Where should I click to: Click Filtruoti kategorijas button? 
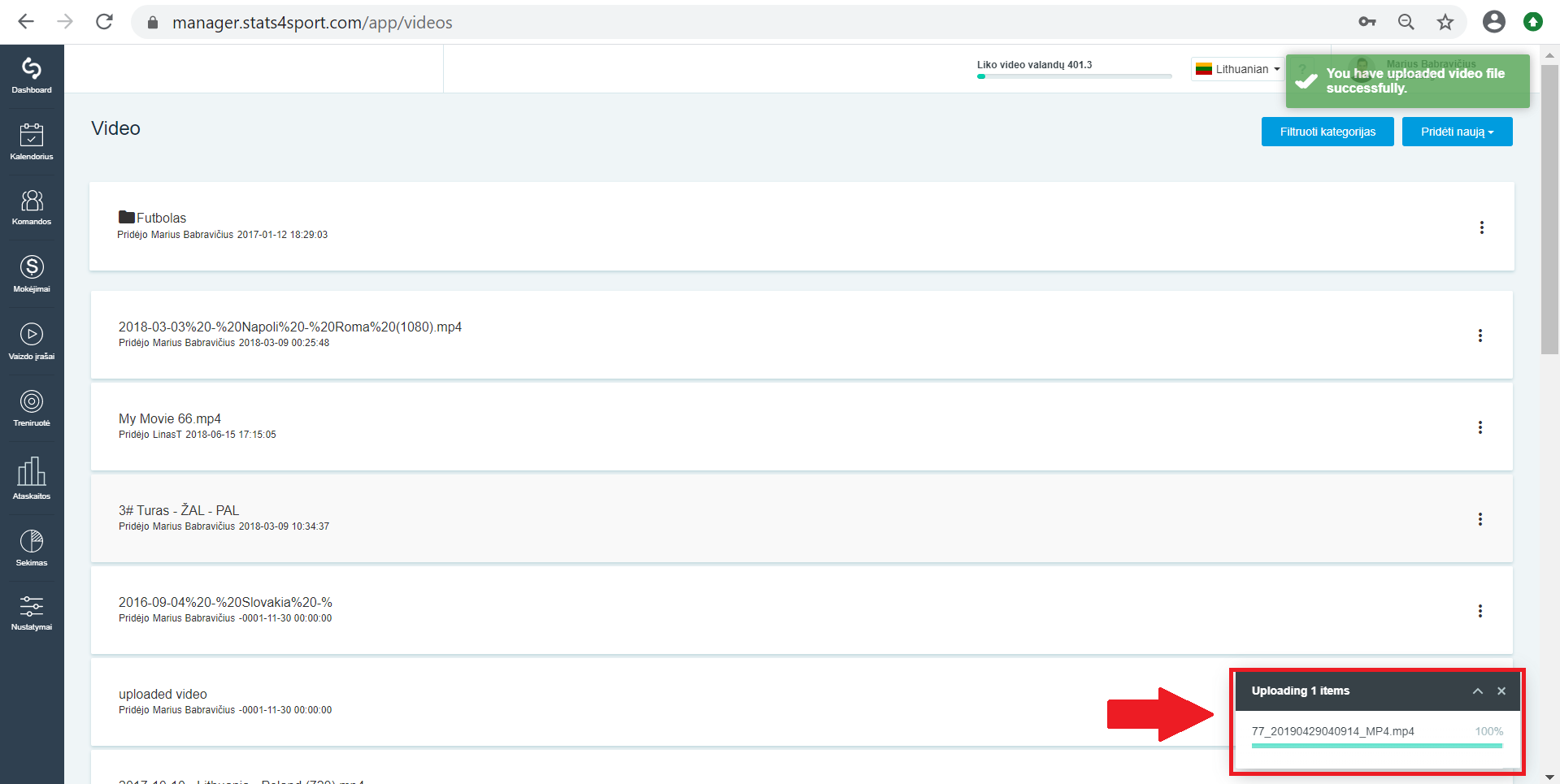click(1328, 132)
